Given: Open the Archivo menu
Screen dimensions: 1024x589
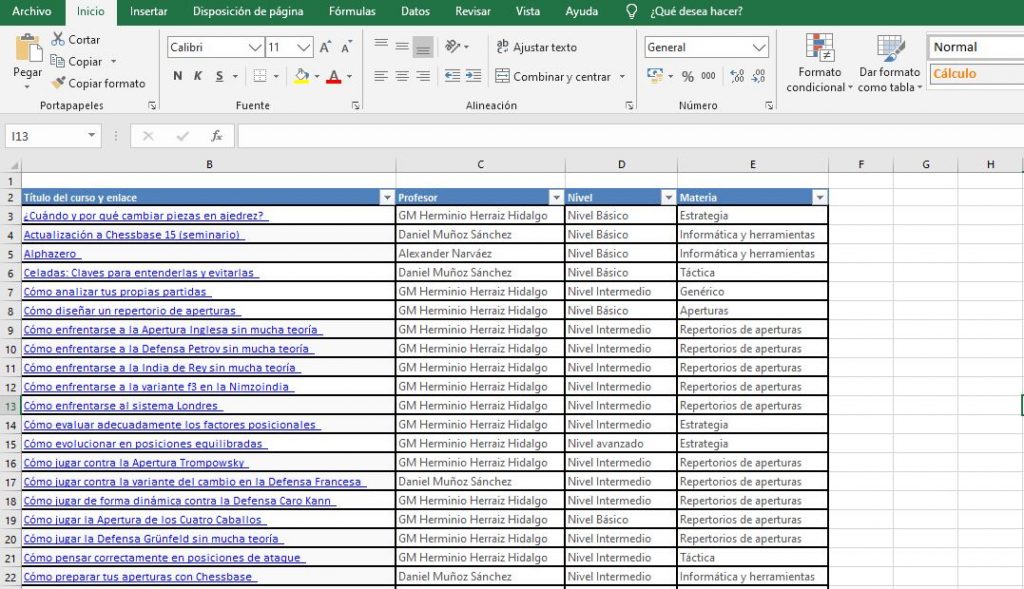Looking at the screenshot, I should 31,11.
